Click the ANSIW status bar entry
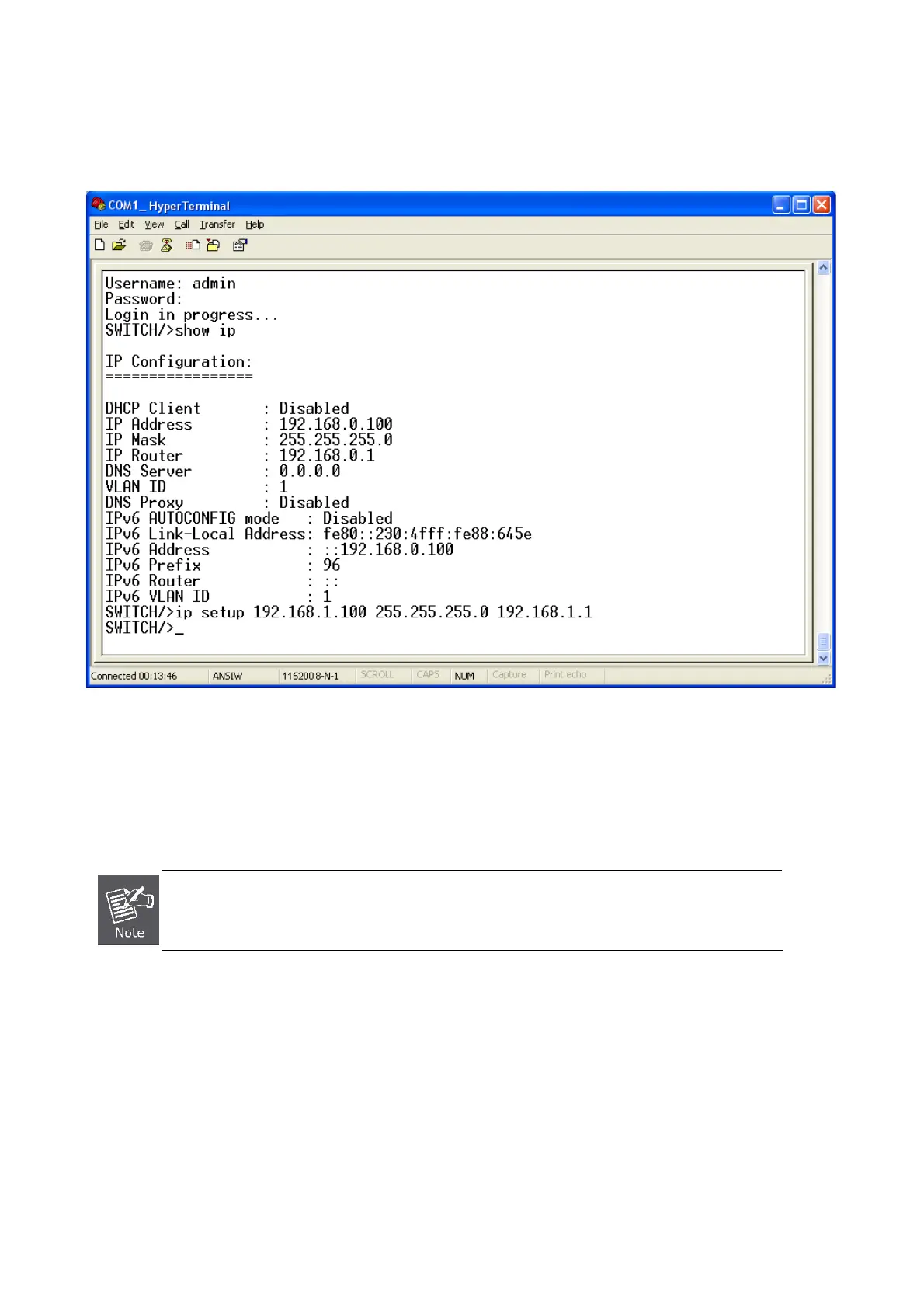924x1308 pixels. click(x=228, y=676)
